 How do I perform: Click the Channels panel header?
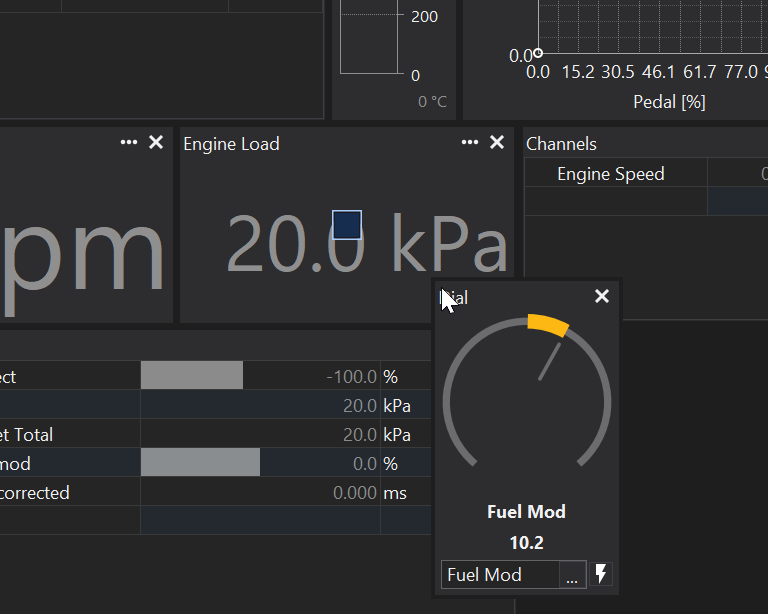[561, 144]
